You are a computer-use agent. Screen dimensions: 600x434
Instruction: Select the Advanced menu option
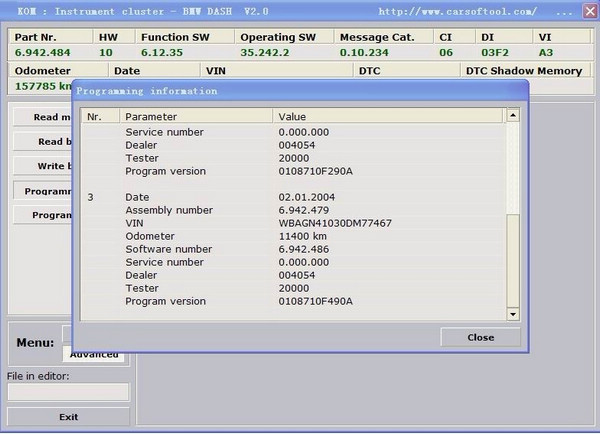coord(94,354)
